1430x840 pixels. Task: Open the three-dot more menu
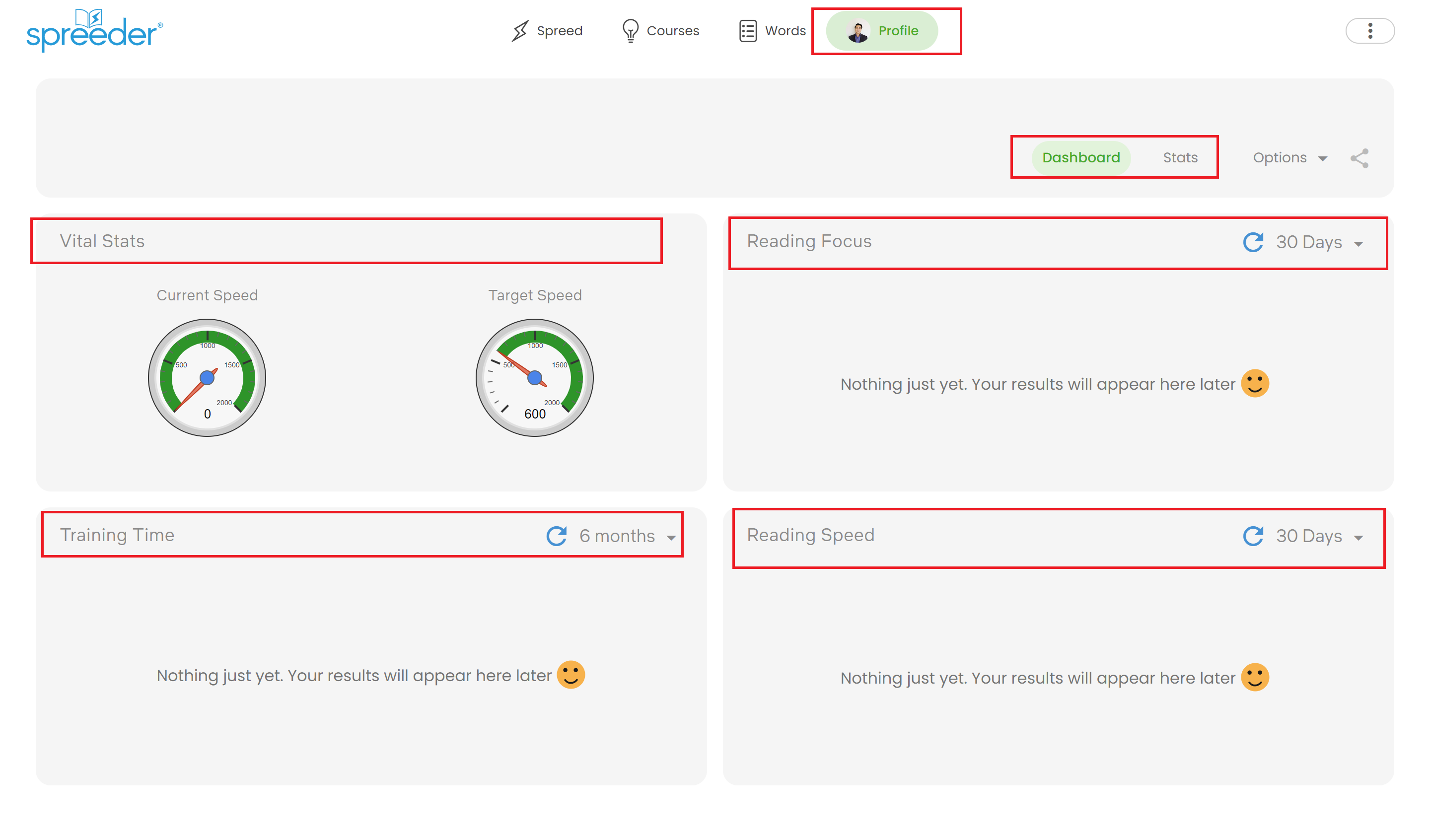click(x=1370, y=31)
